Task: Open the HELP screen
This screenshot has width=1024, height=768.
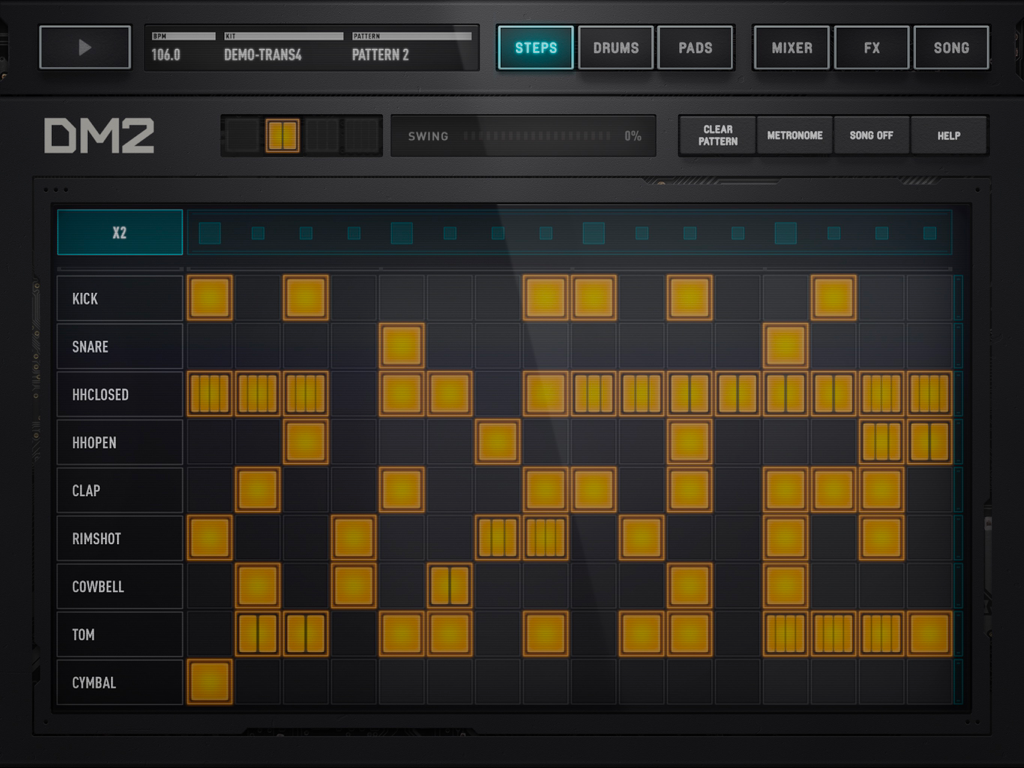Action: 949,135
